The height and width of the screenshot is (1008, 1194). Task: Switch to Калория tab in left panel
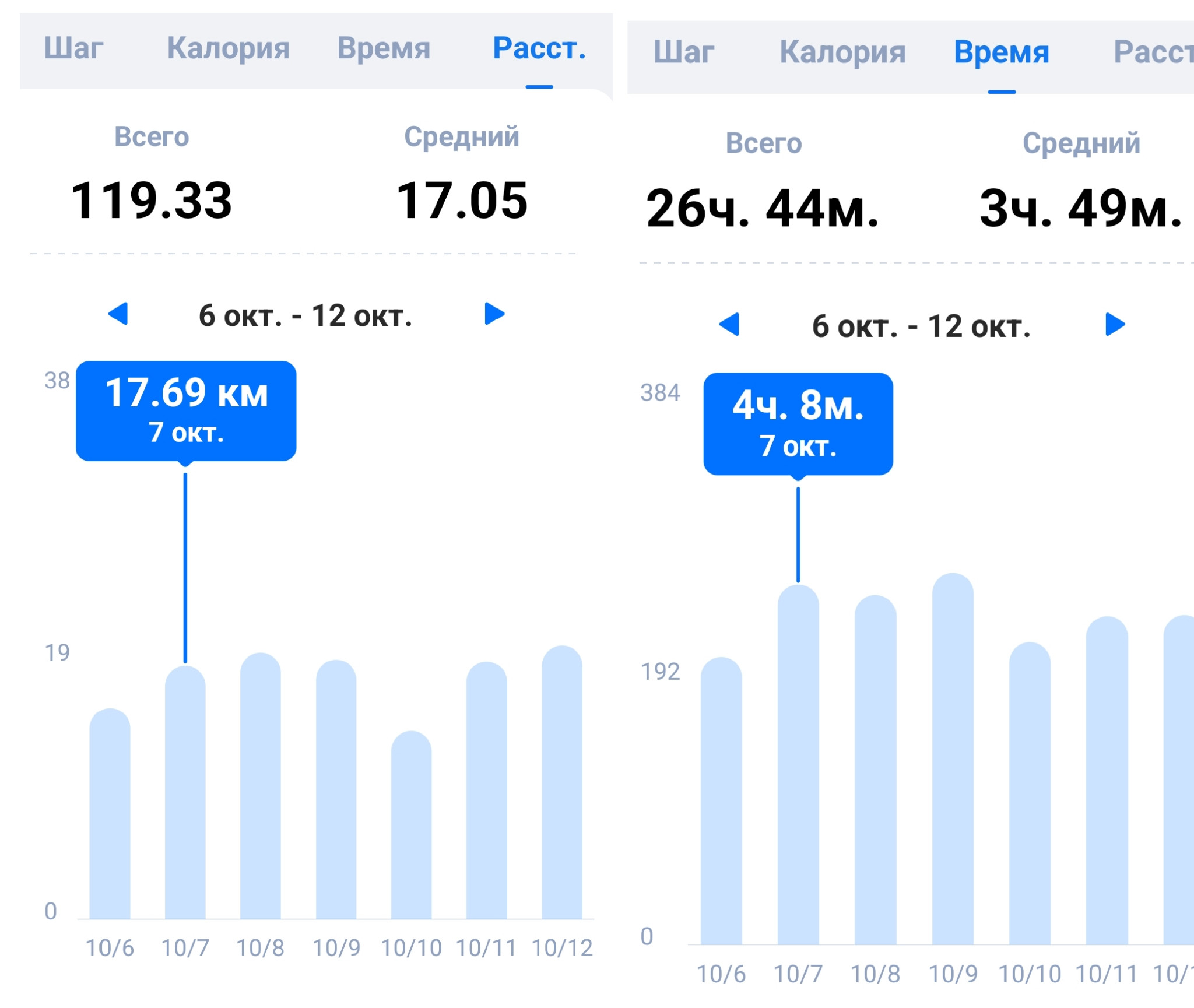(x=229, y=48)
